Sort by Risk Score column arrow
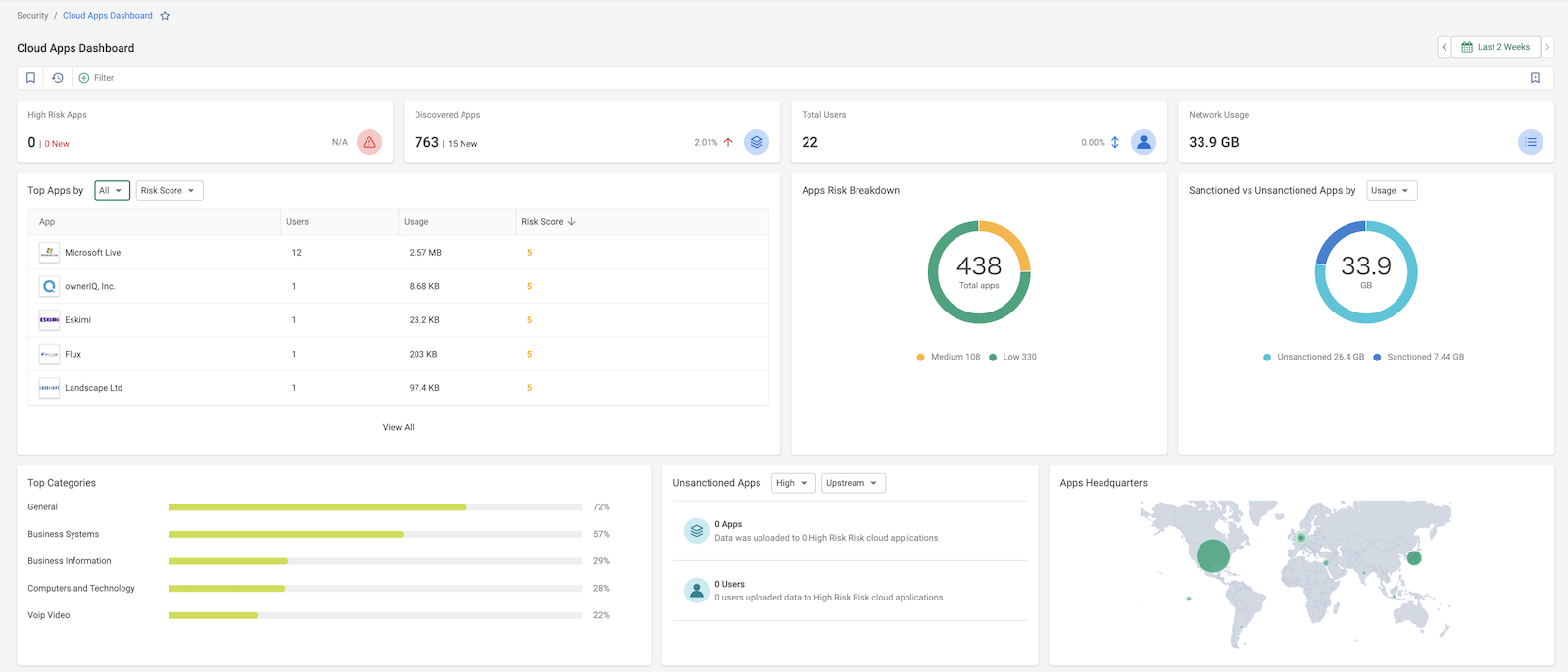The image size is (1568, 672). tap(571, 222)
